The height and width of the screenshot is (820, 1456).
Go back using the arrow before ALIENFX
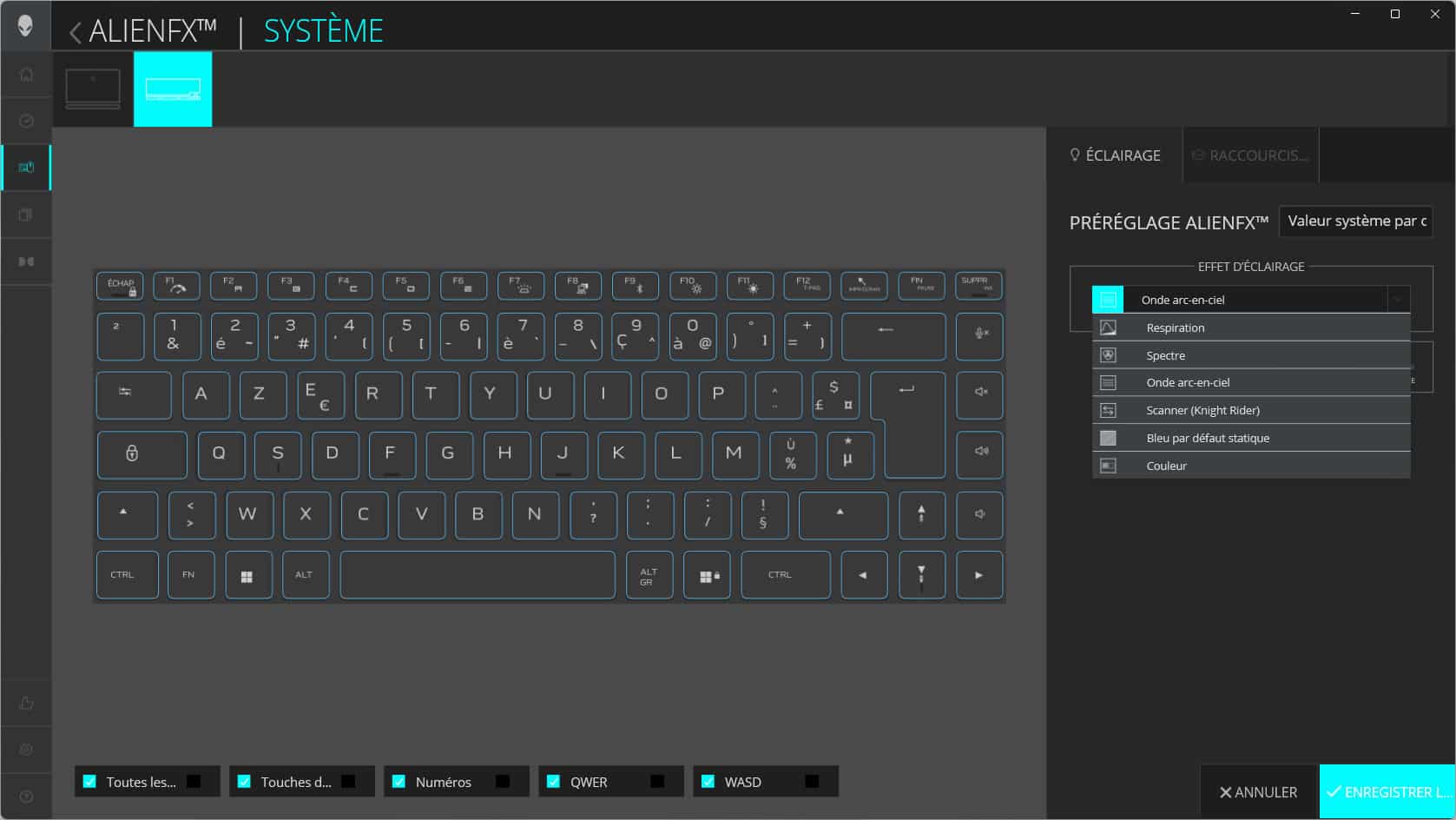(x=76, y=32)
